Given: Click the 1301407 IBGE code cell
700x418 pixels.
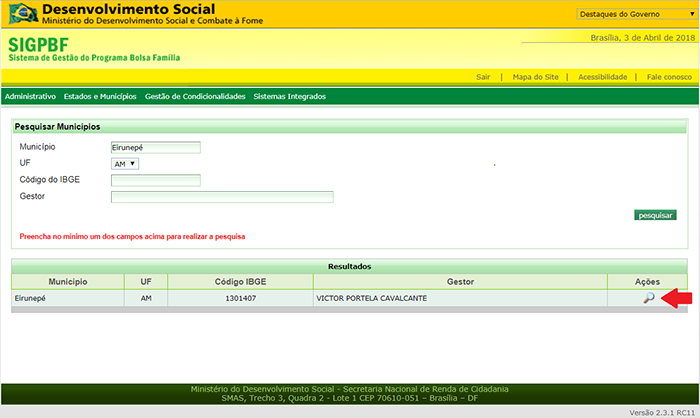Looking at the screenshot, I should coord(240,298).
